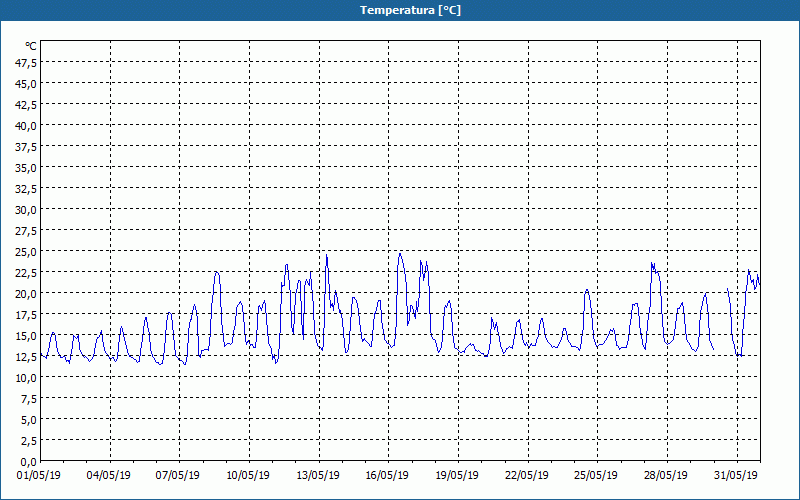Select the 01/05/19 date label

pos(39,476)
